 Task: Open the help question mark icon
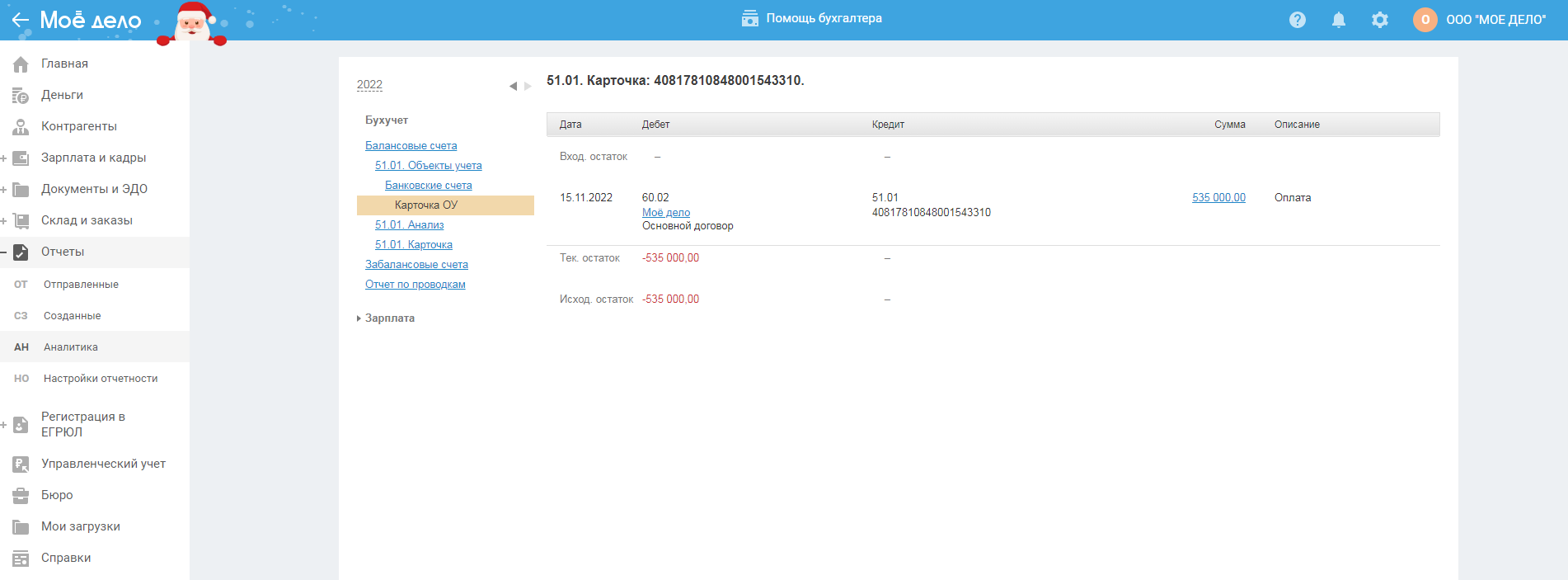coord(1297,20)
